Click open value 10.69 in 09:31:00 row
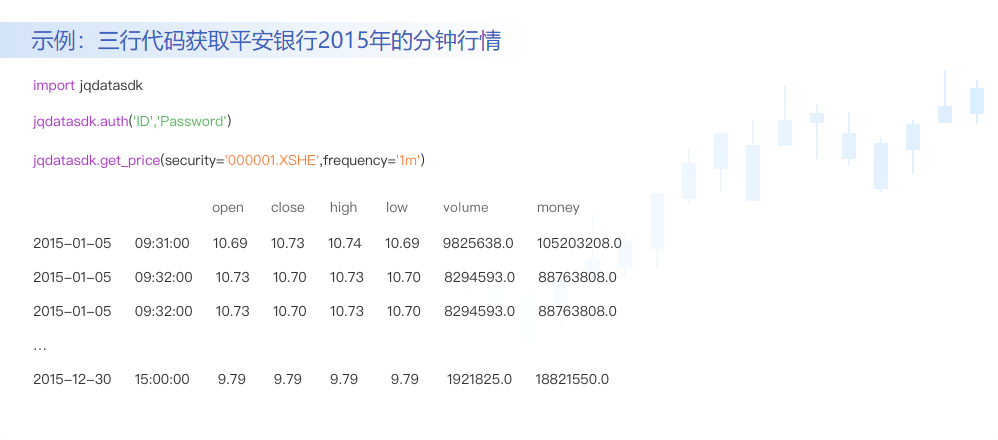 pyautogui.click(x=230, y=243)
